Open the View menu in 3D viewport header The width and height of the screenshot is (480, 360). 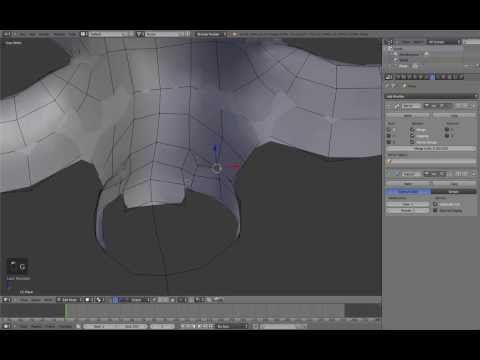click(x=24, y=300)
